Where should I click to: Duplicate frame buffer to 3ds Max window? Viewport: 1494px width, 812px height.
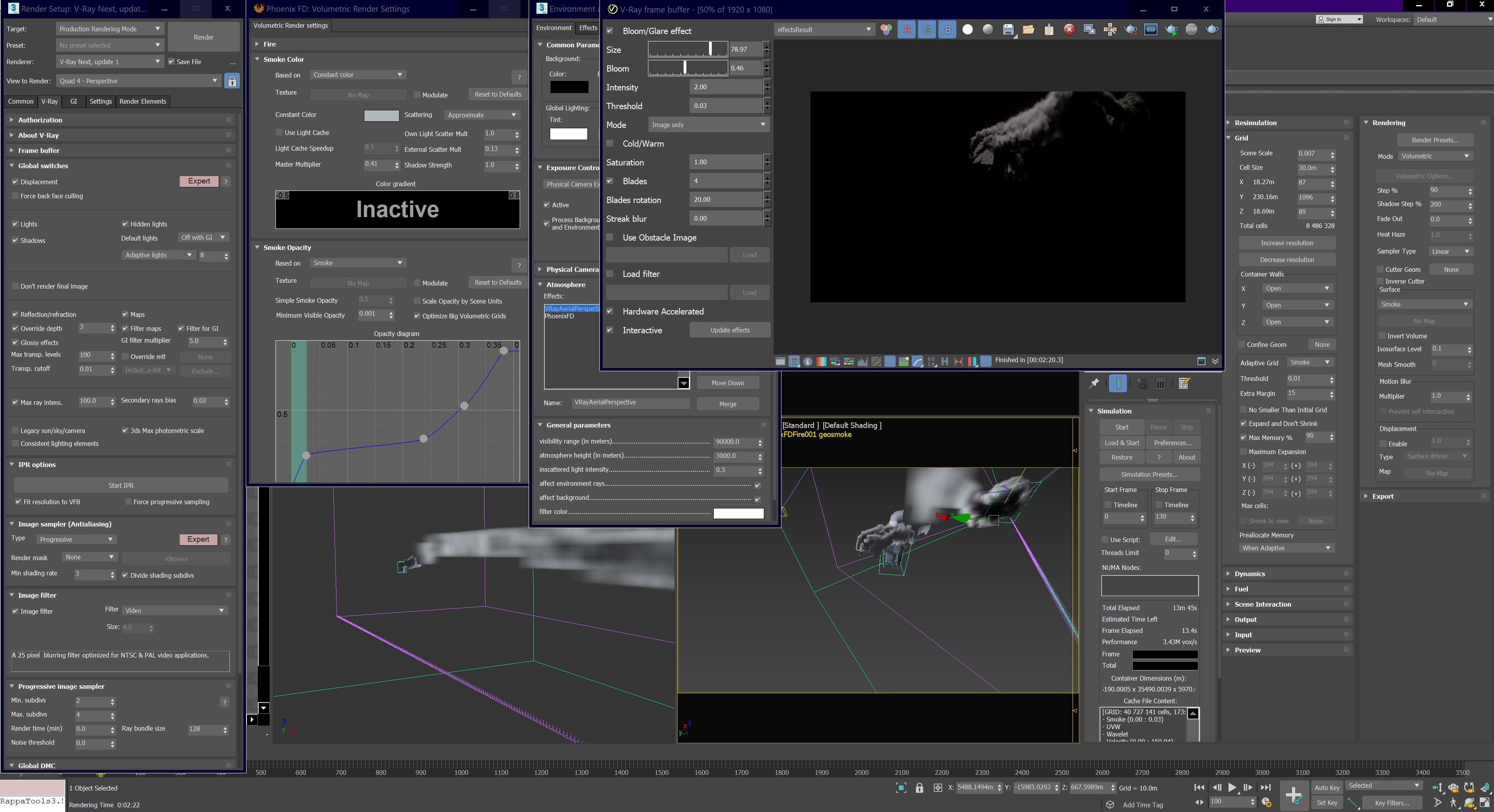pyautogui.click(x=1089, y=30)
